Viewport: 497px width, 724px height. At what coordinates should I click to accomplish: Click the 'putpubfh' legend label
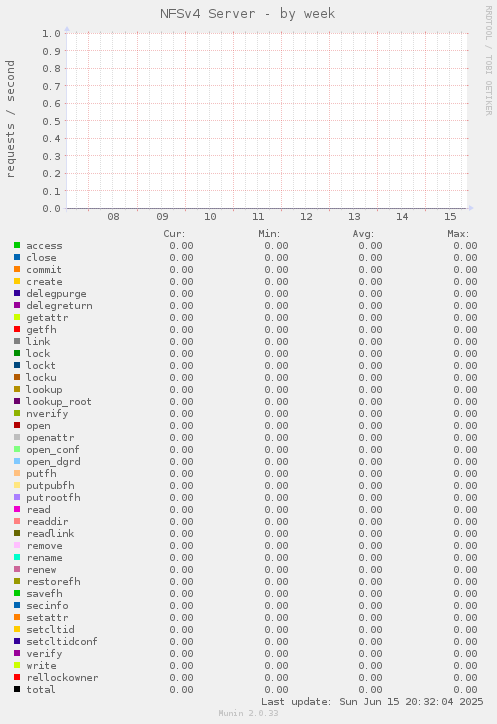point(50,486)
